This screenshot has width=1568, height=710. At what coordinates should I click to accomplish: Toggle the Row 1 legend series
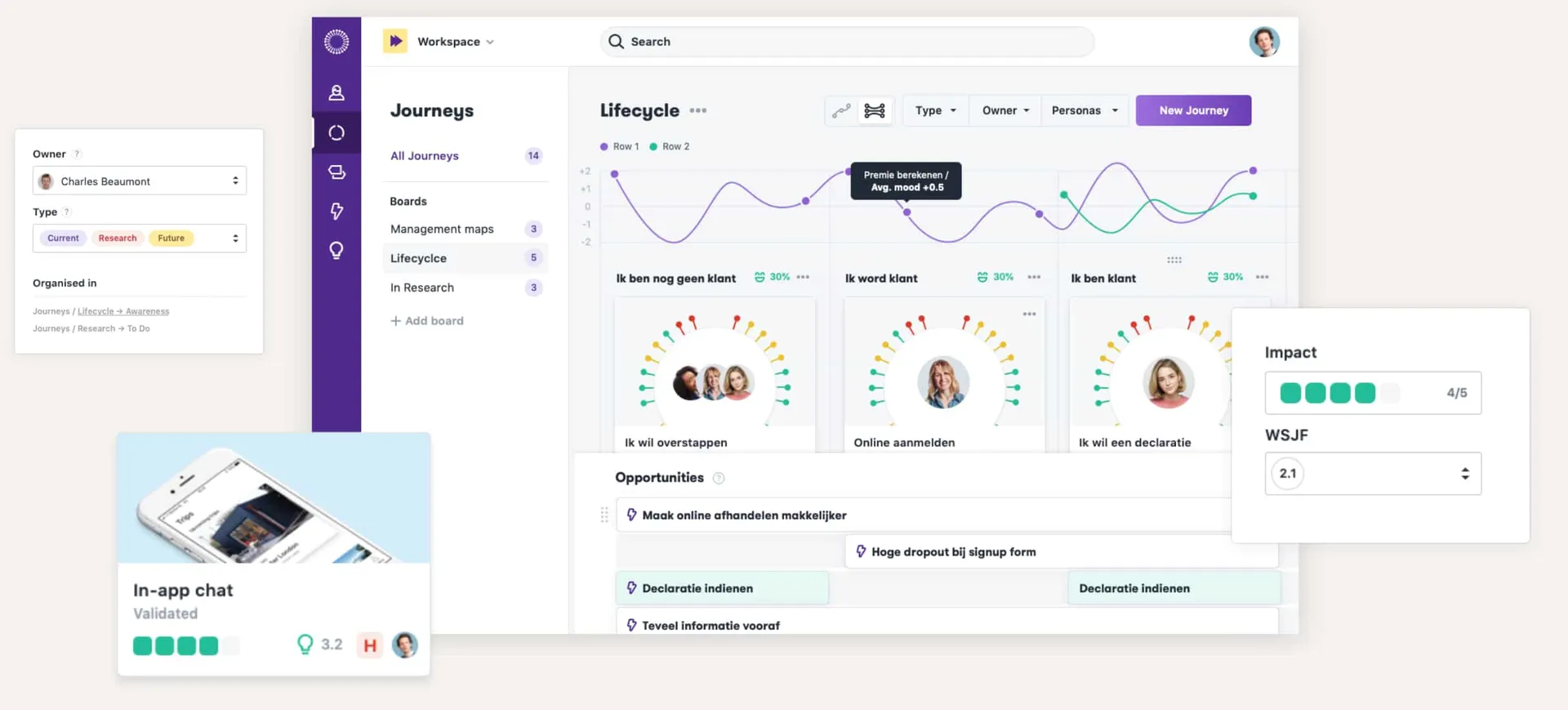tap(620, 146)
